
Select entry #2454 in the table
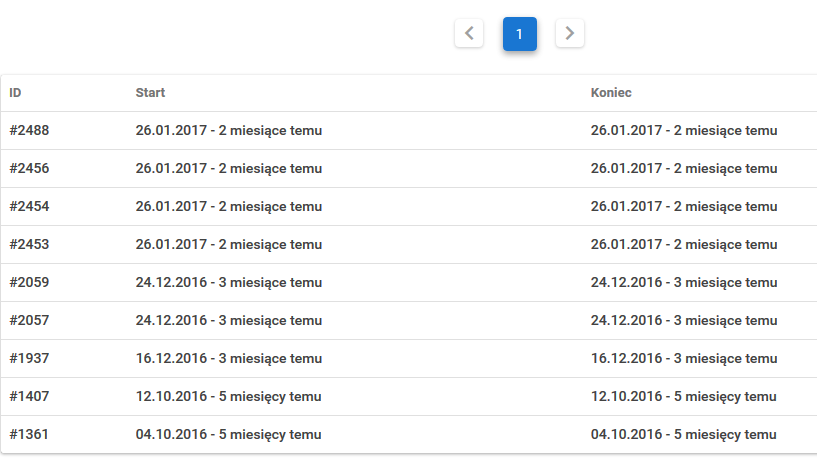click(29, 207)
